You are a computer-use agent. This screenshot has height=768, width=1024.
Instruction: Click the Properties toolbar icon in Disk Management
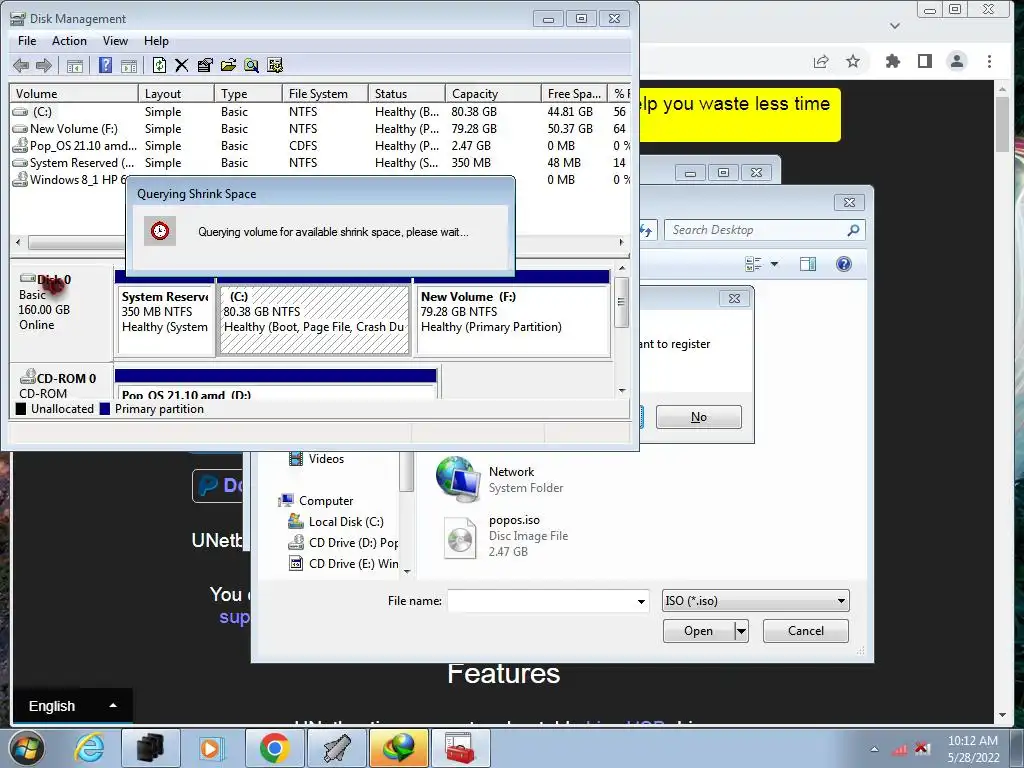[x=204, y=65]
